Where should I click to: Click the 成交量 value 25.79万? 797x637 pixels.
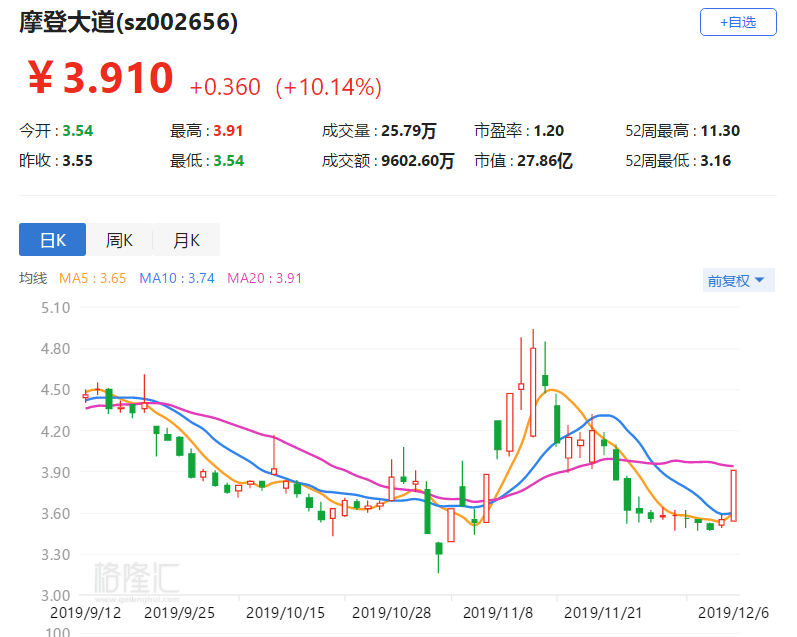[409, 131]
